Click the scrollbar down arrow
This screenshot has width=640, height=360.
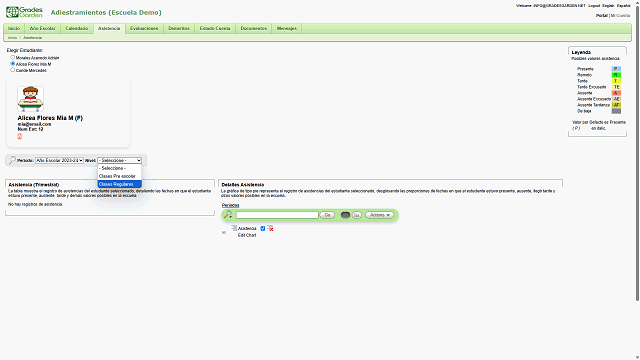(x=637, y=357)
